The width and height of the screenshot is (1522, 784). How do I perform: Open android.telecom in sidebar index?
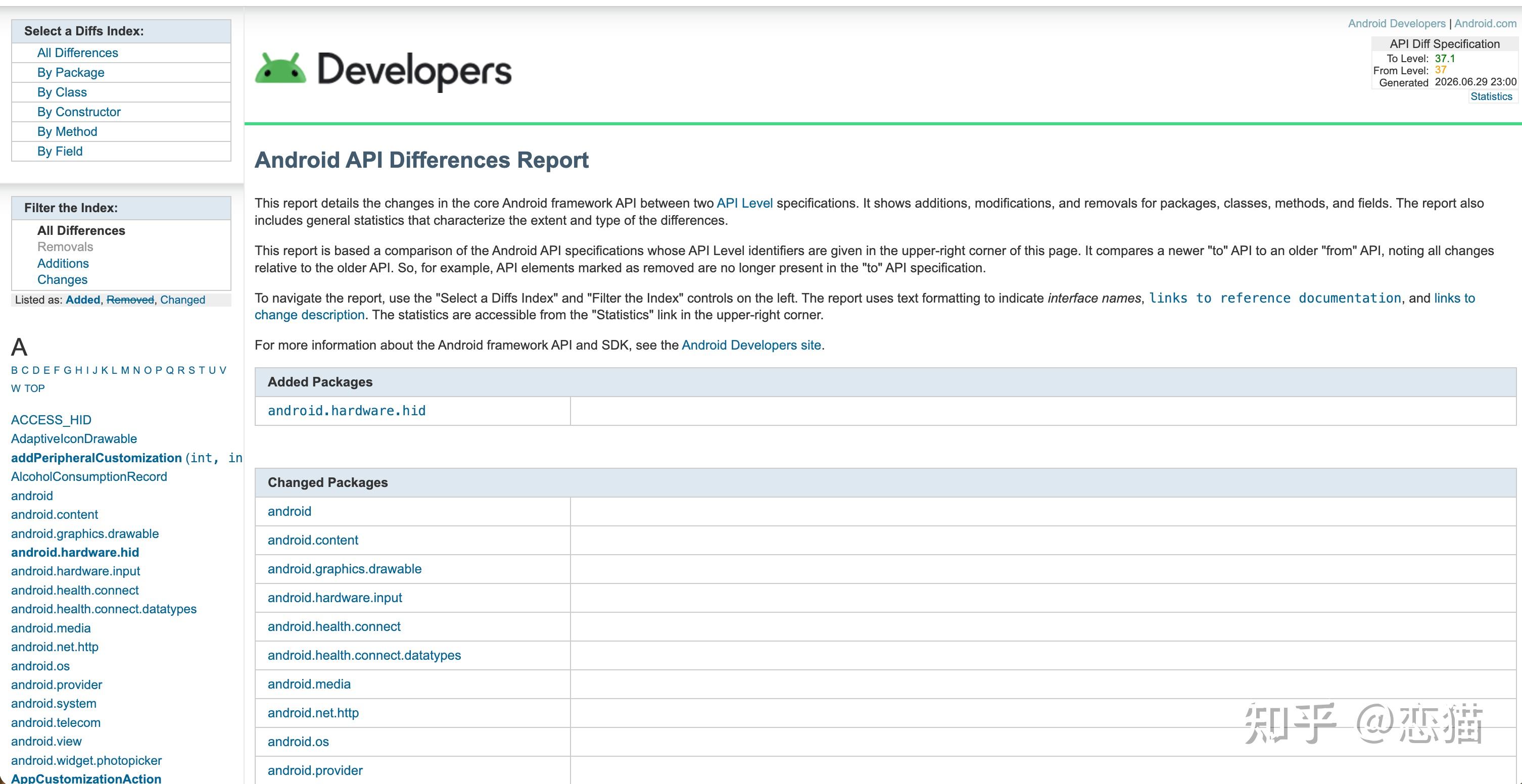56,722
